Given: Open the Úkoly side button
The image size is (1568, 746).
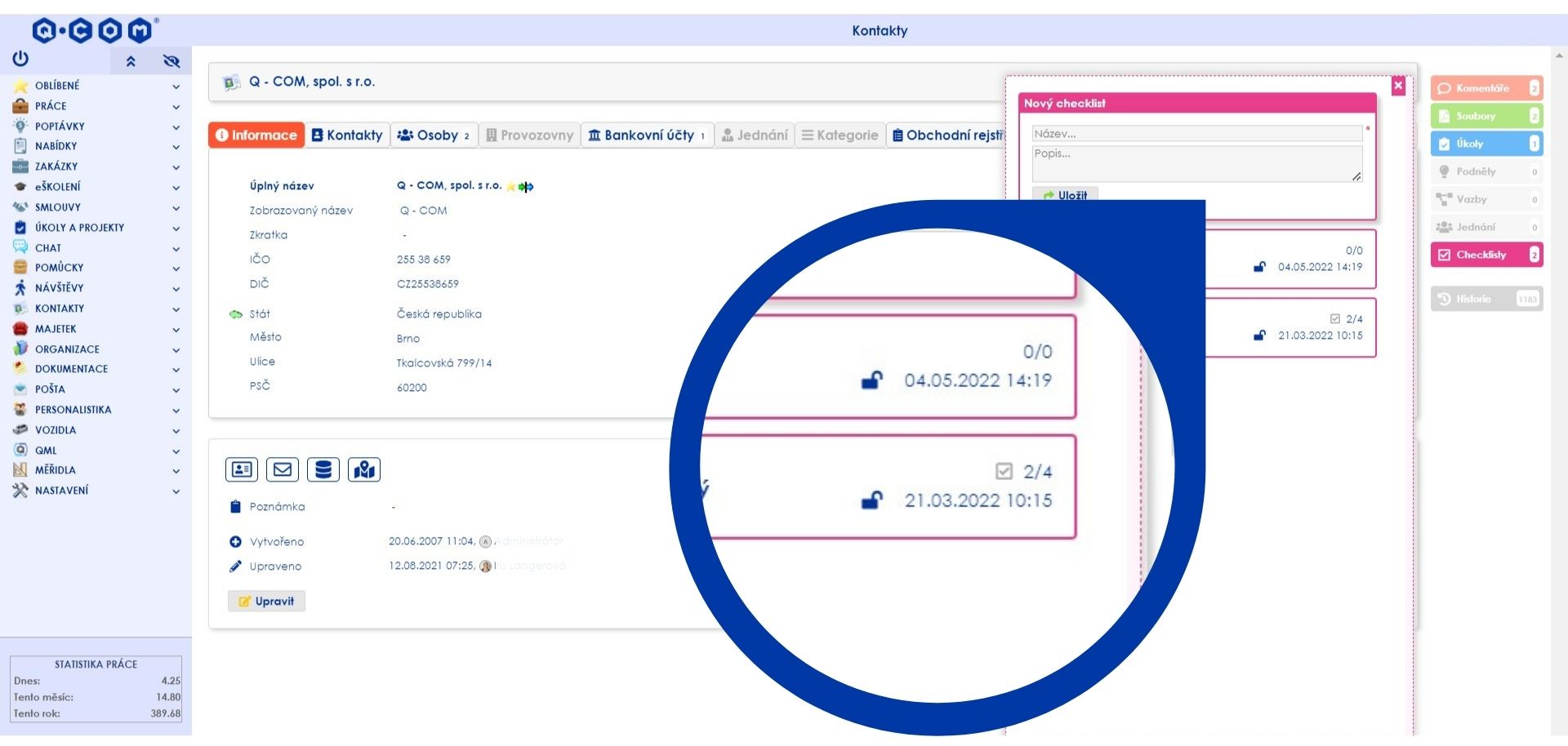Looking at the screenshot, I should [x=1486, y=144].
